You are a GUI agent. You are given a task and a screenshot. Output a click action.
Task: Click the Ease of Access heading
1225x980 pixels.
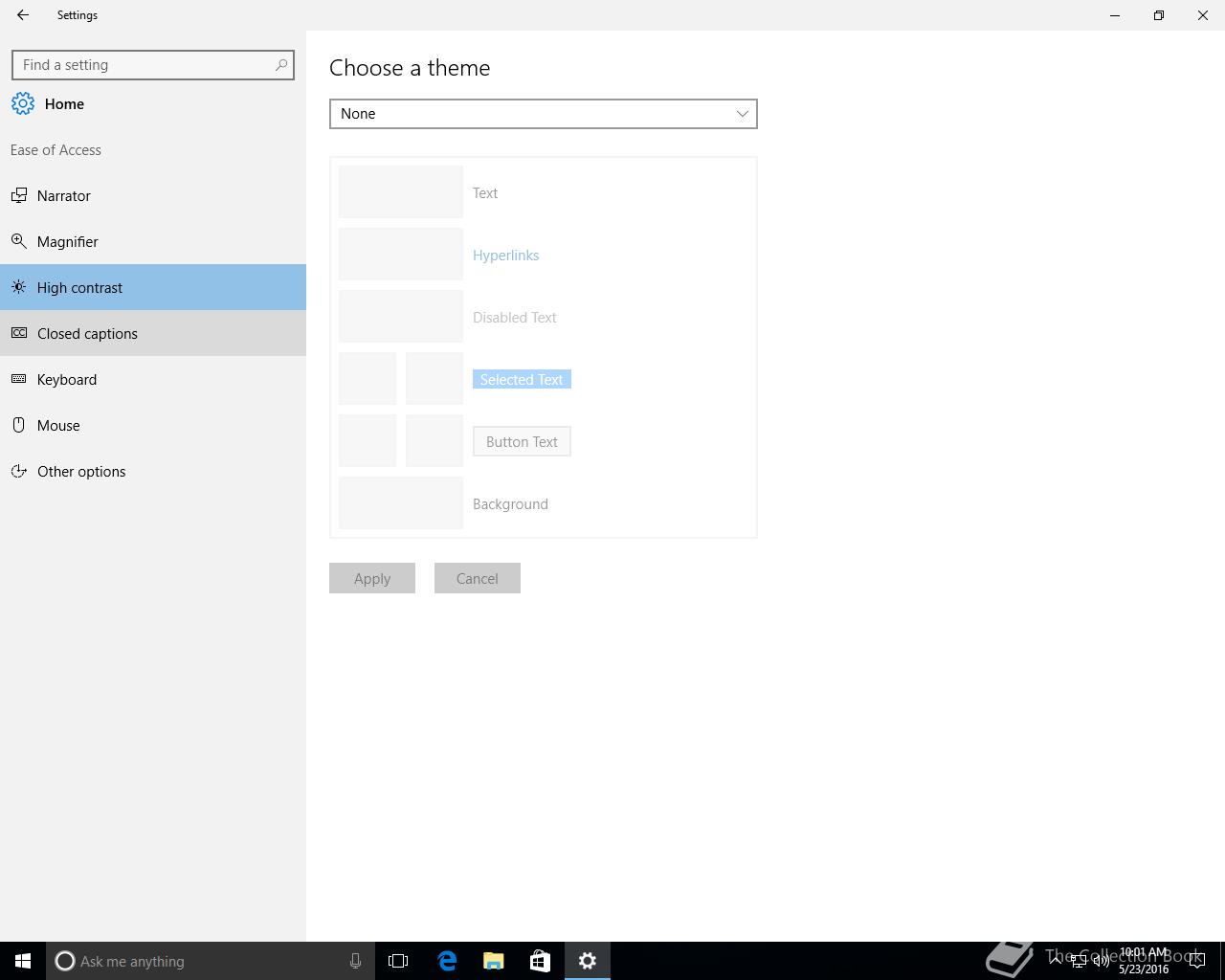tap(56, 150)
